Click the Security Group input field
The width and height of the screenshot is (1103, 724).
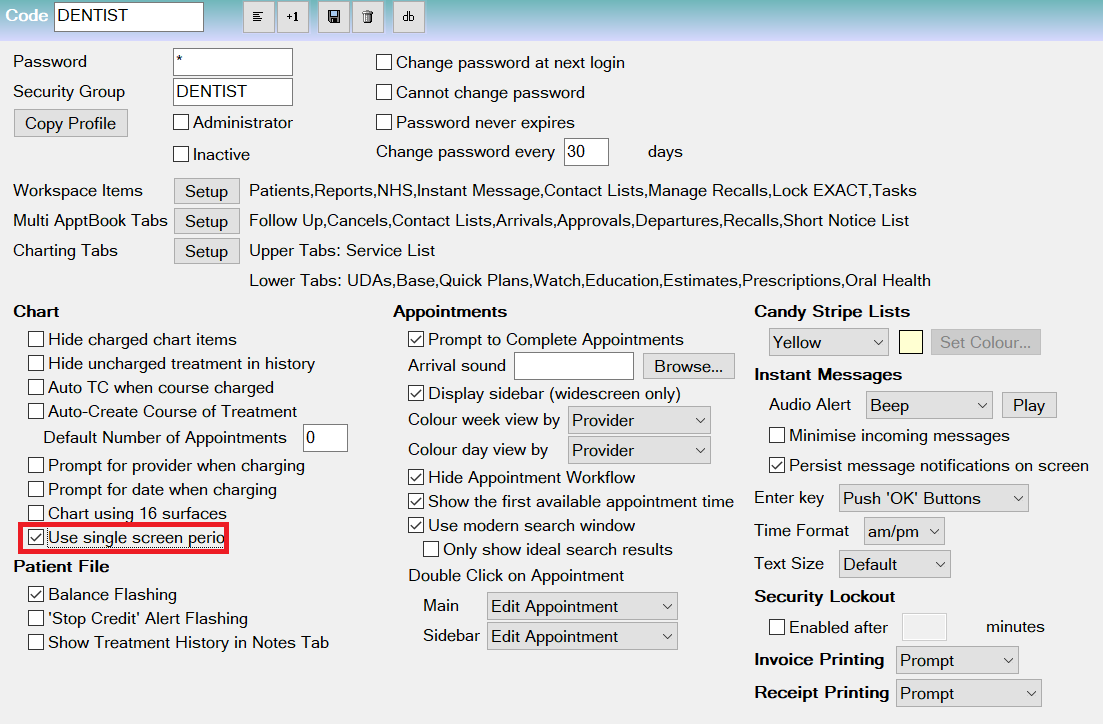233,91
